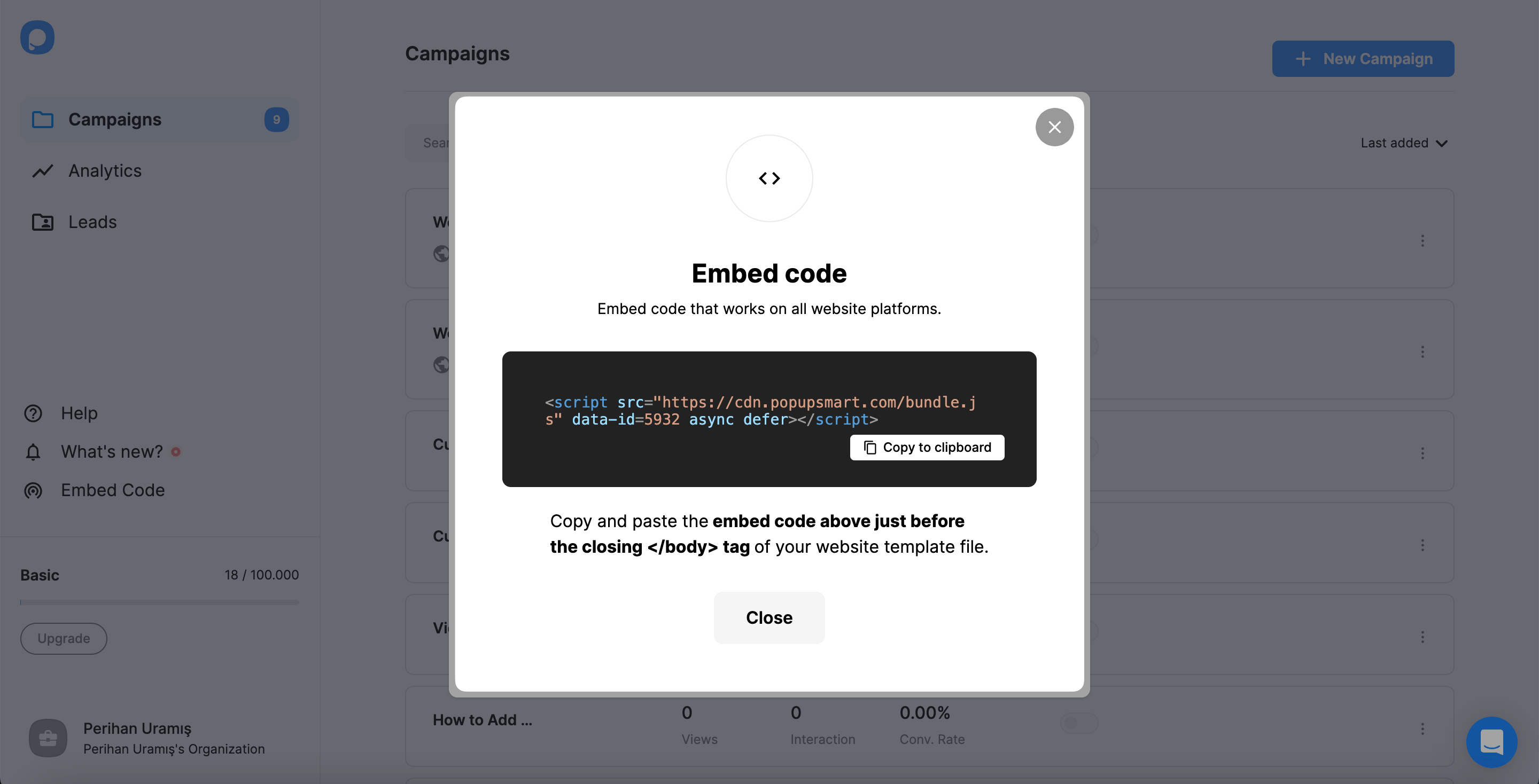Click the embed code icon at top
1539x784 pixels.
[x=768, y=177]
